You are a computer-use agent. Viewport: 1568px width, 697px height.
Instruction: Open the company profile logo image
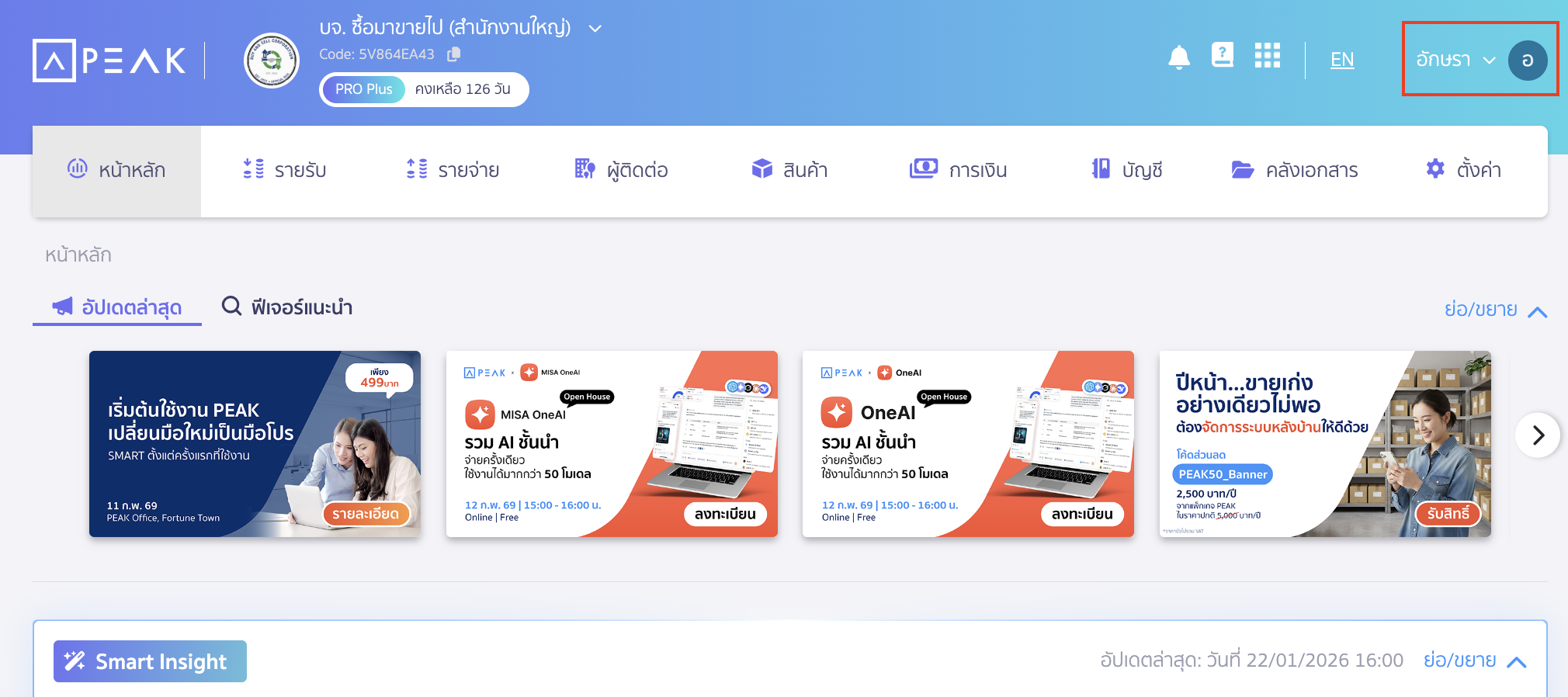[x=272, y=61]
